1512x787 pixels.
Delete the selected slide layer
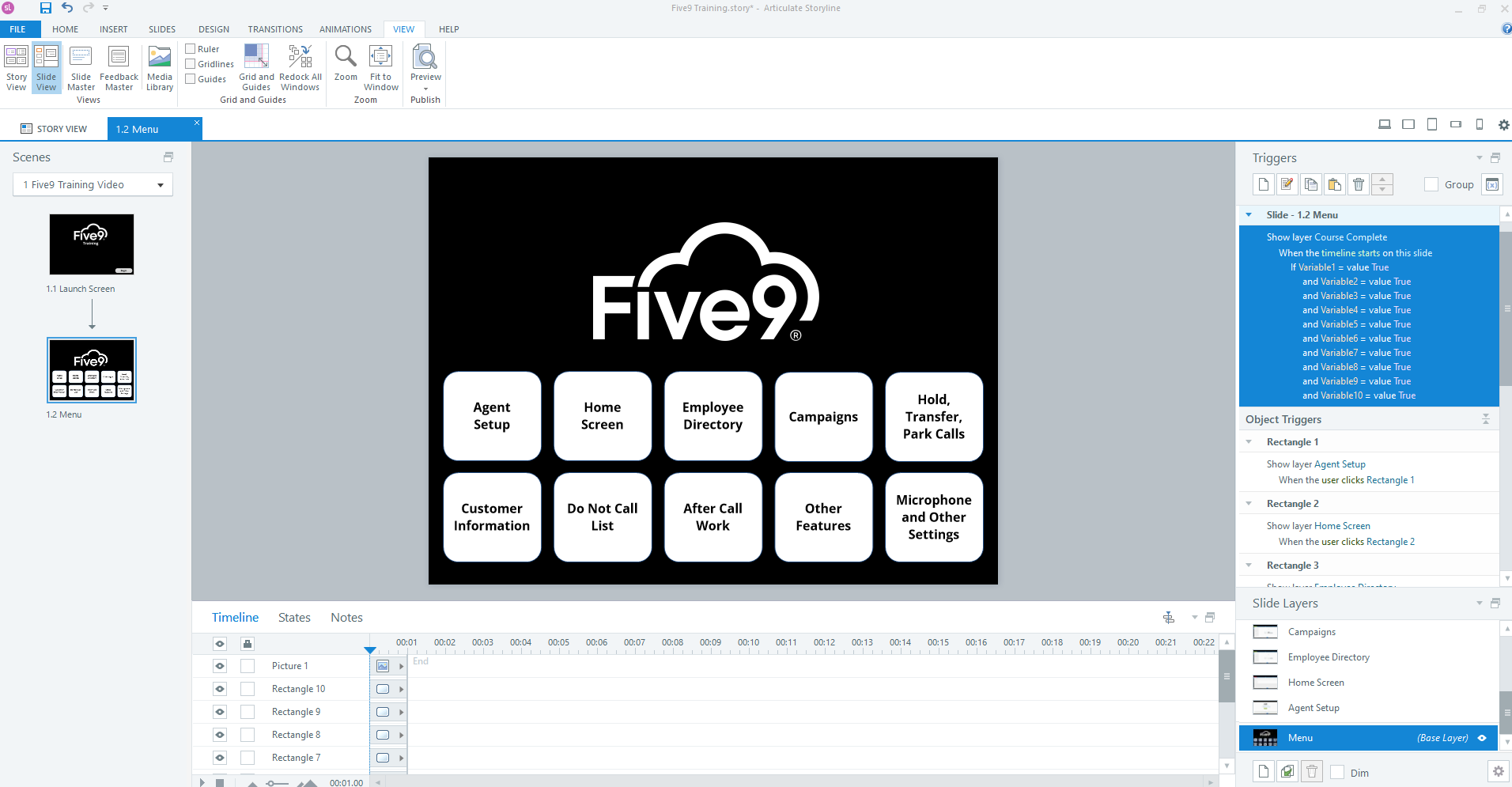1312,771
